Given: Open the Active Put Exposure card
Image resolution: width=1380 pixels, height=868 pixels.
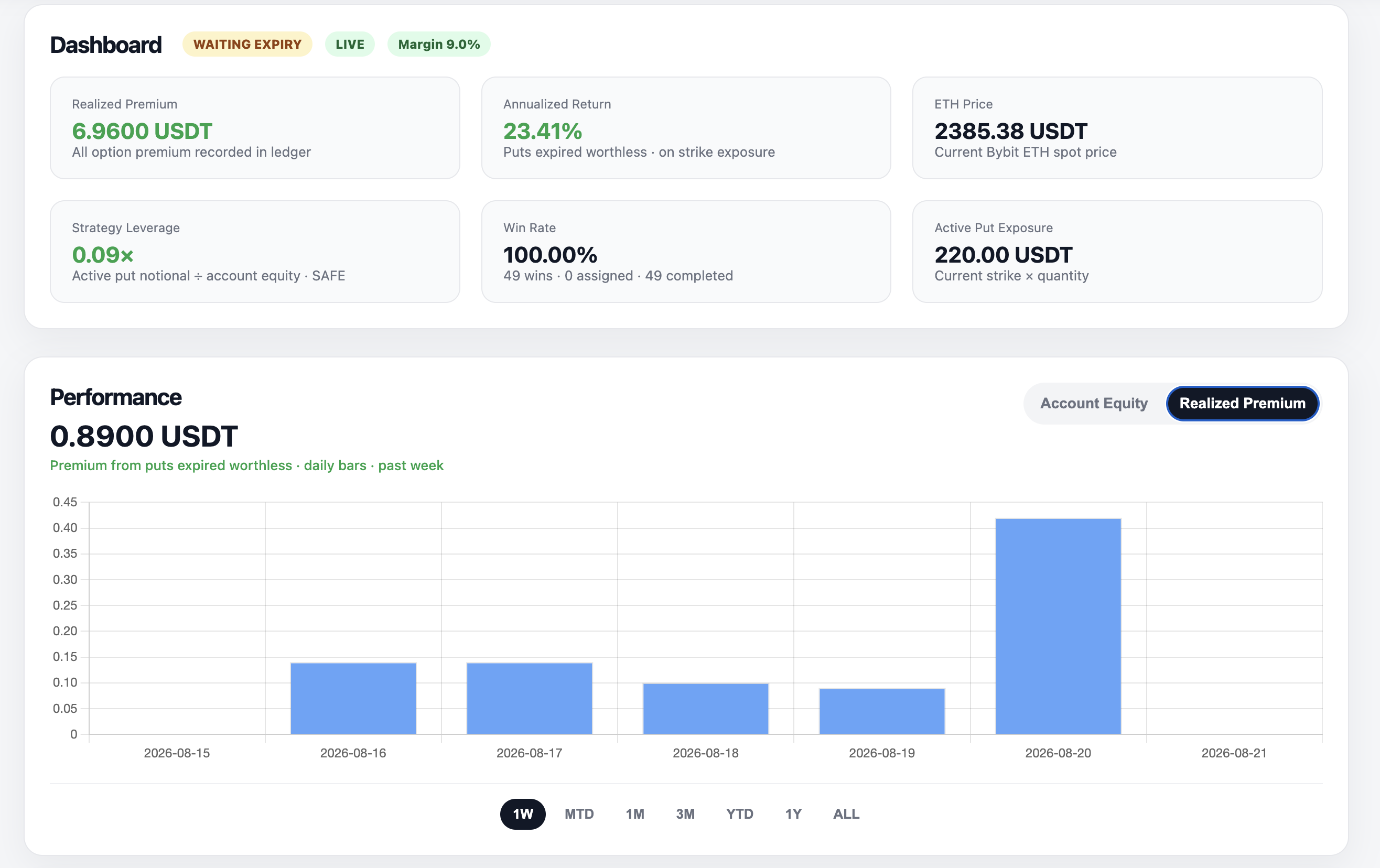Looking at the screenshot, I should click(x=1117, y=252).
